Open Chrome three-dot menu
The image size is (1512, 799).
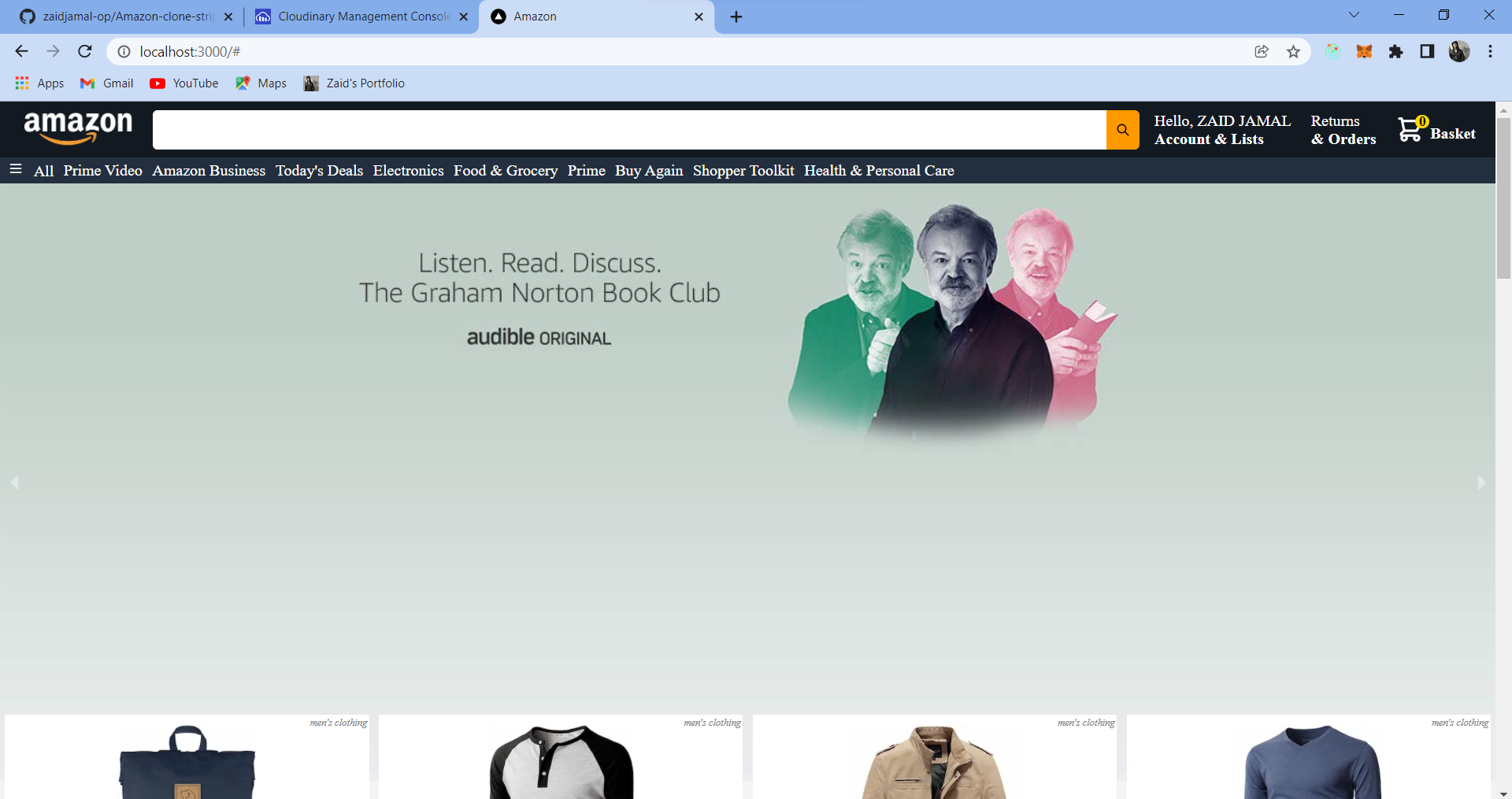click(x=1490, y=51)
